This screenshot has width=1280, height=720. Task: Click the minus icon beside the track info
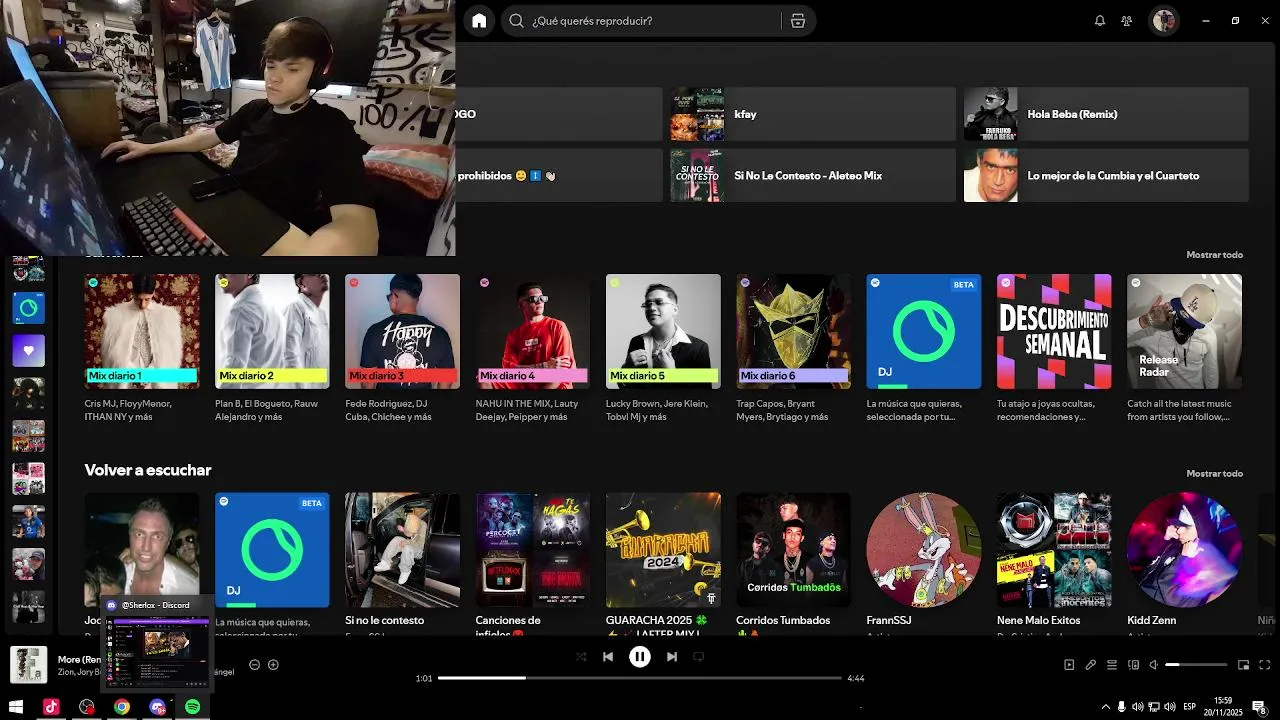pyautogui.click(x=254, y=665)
